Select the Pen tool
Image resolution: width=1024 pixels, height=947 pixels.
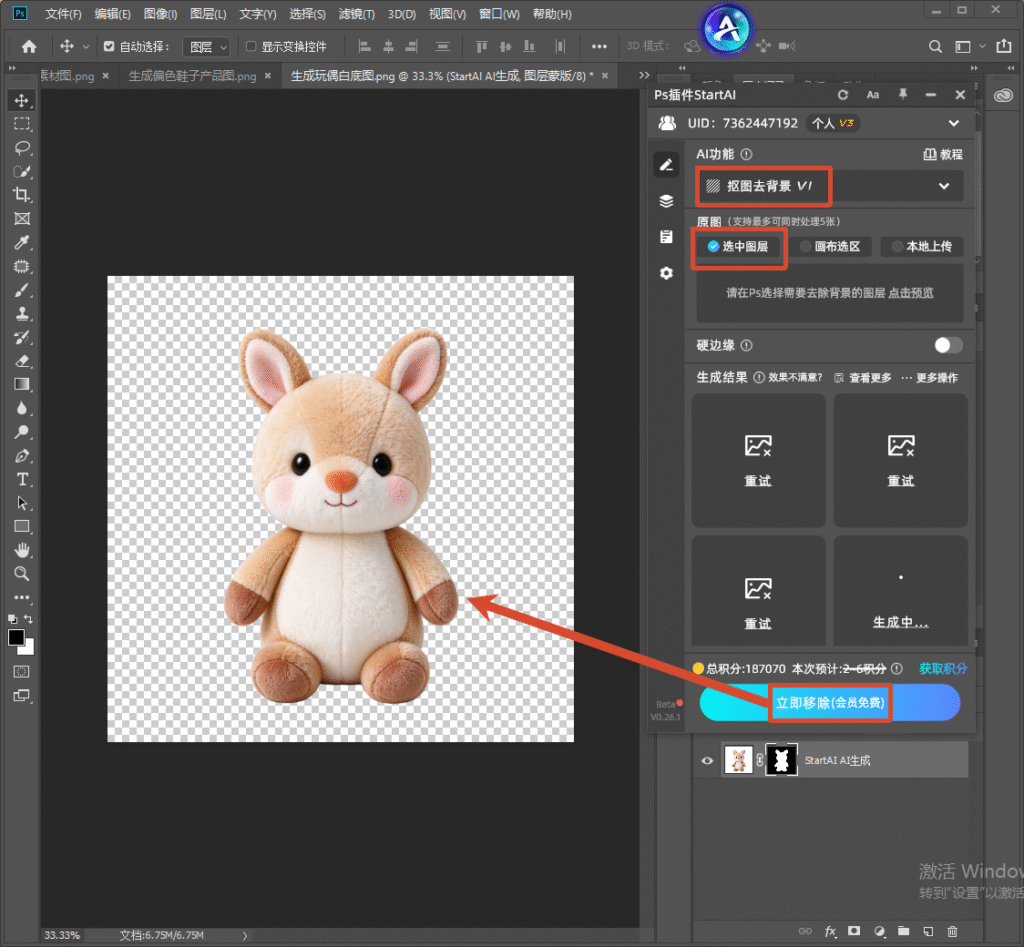click(22, 456)
